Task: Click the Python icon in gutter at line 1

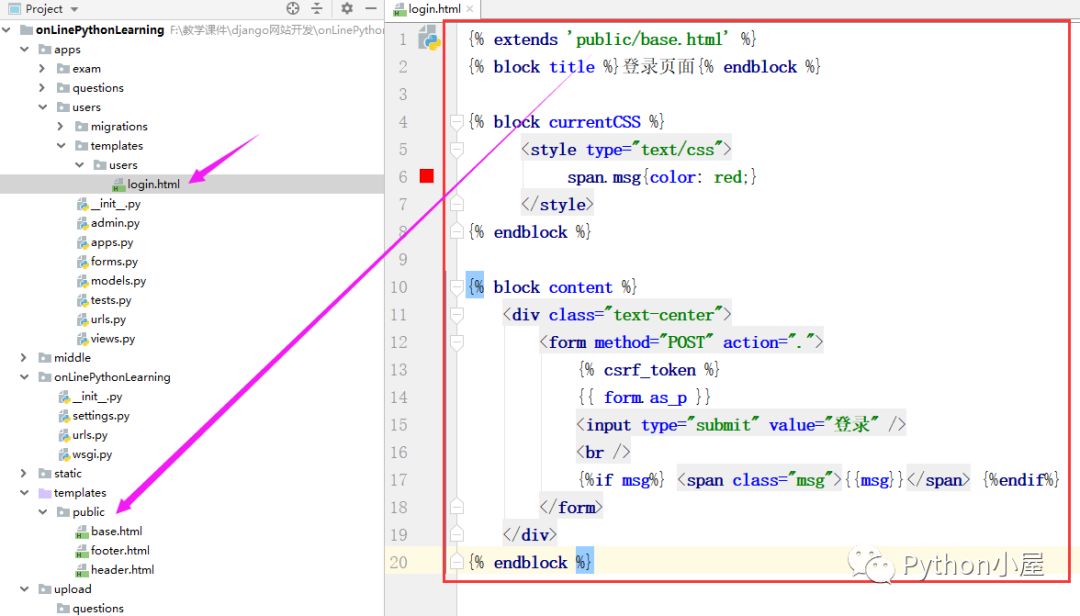Action: pyautogui.click(x=429, y=38)
